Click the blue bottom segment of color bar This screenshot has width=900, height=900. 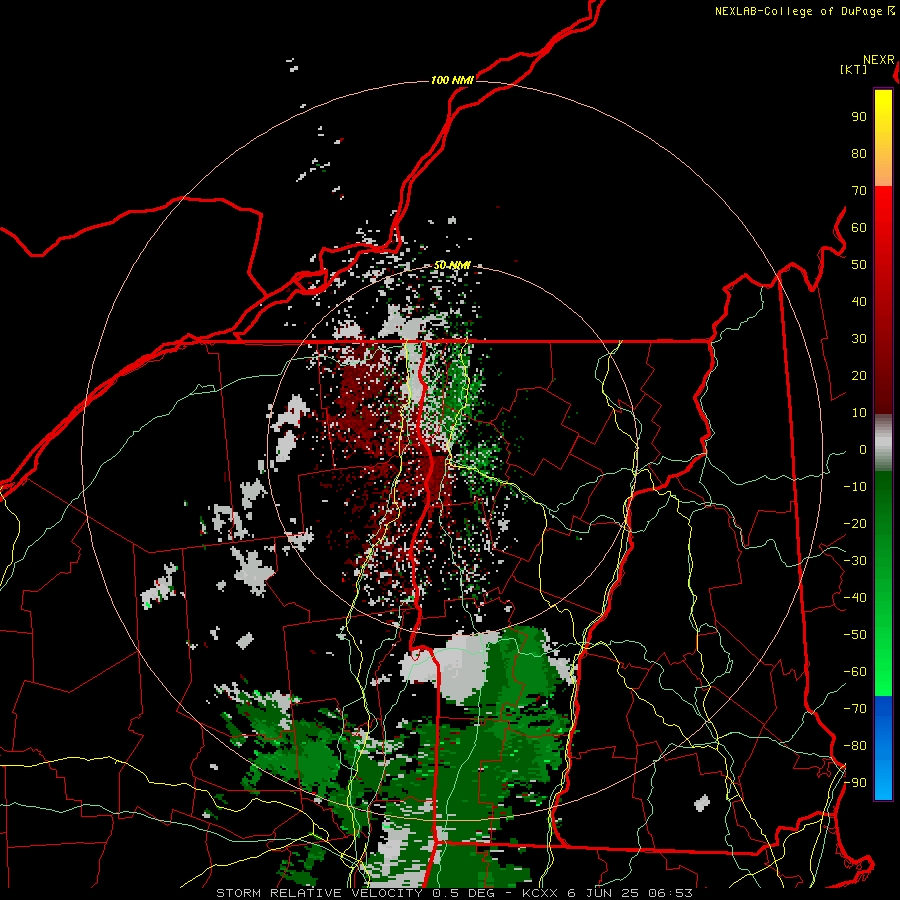coord(883,748)
